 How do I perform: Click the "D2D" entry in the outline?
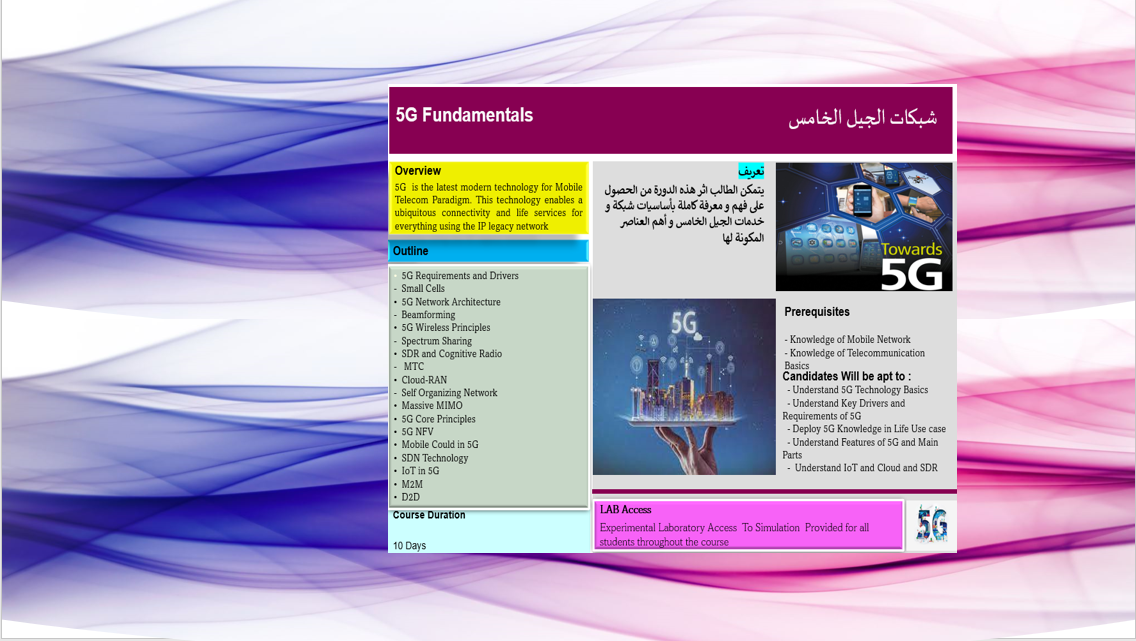click(x=411, y=497)
